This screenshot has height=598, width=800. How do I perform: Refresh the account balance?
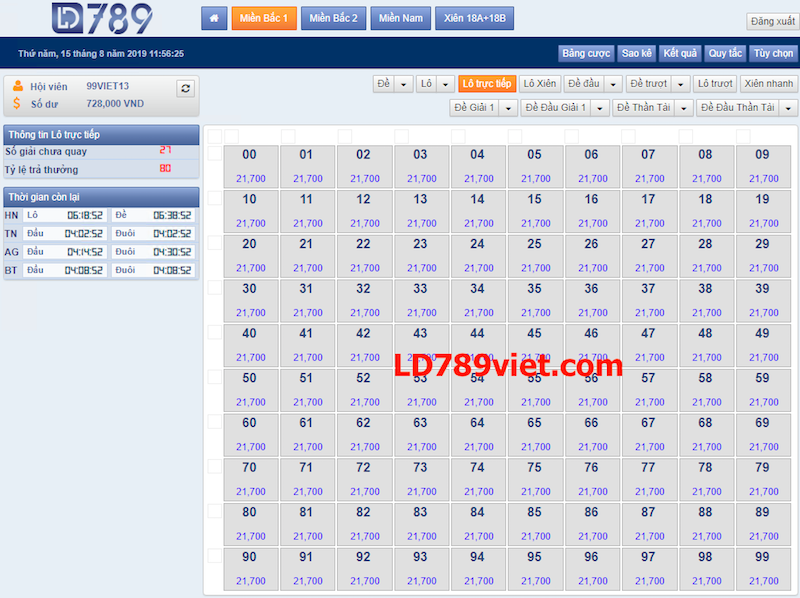[x=186, y=88]
